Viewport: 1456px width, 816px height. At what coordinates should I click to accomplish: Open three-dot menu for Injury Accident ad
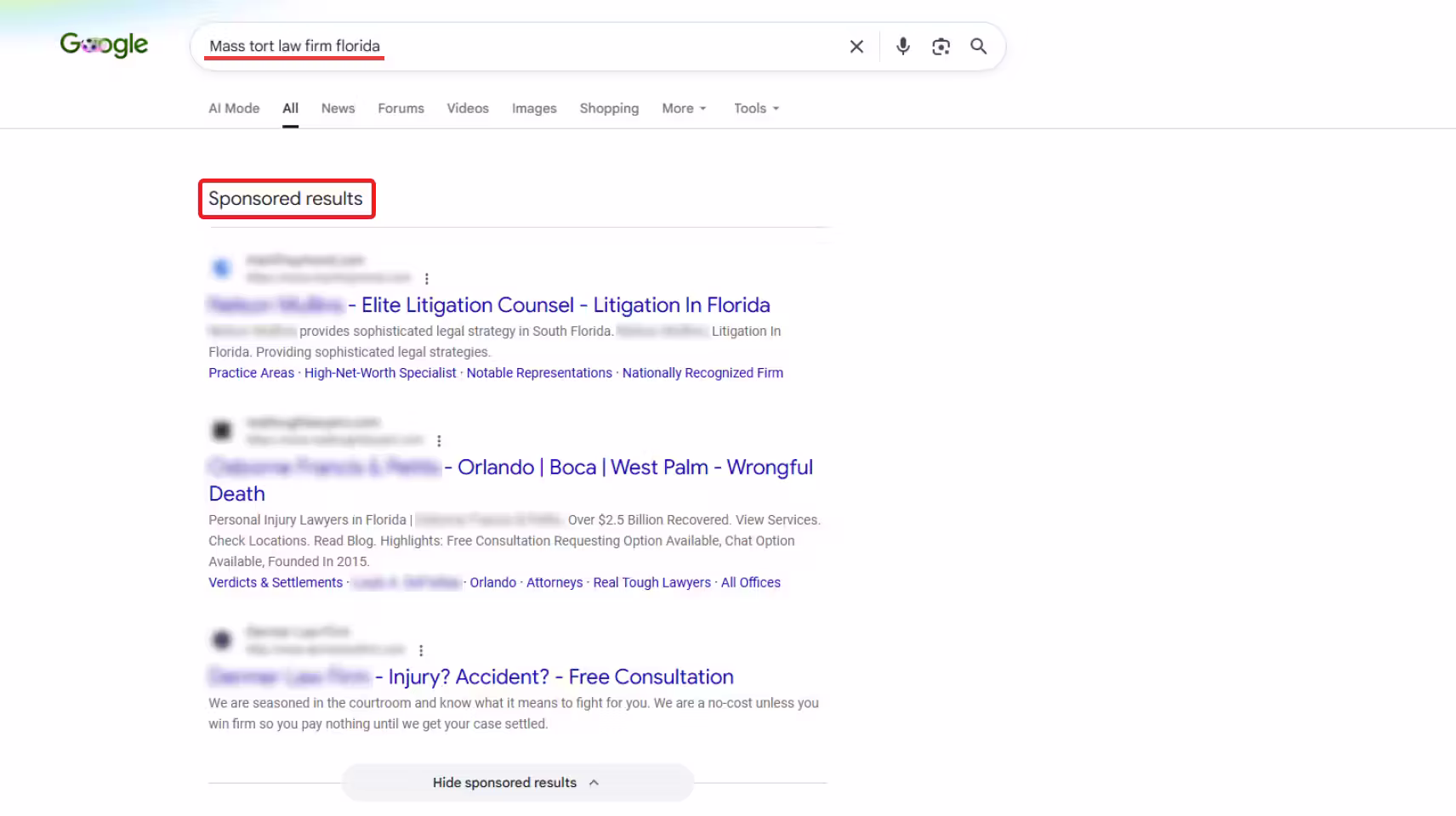[x=421, y=650]
